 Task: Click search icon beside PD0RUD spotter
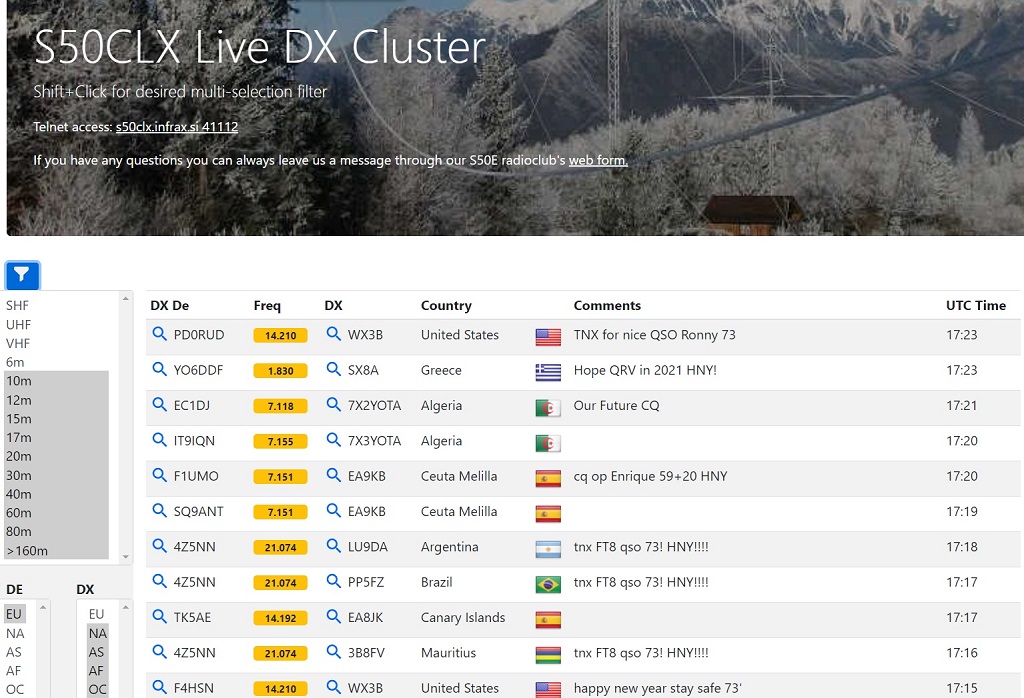tap(159, 335)
